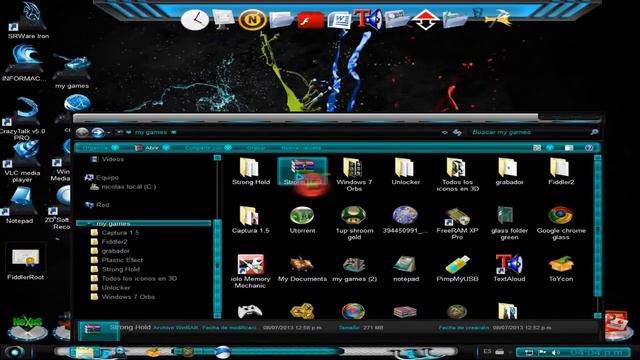Click the Nexus dock icon on desktop
The image size is (640, 360).
click(28, 329)
